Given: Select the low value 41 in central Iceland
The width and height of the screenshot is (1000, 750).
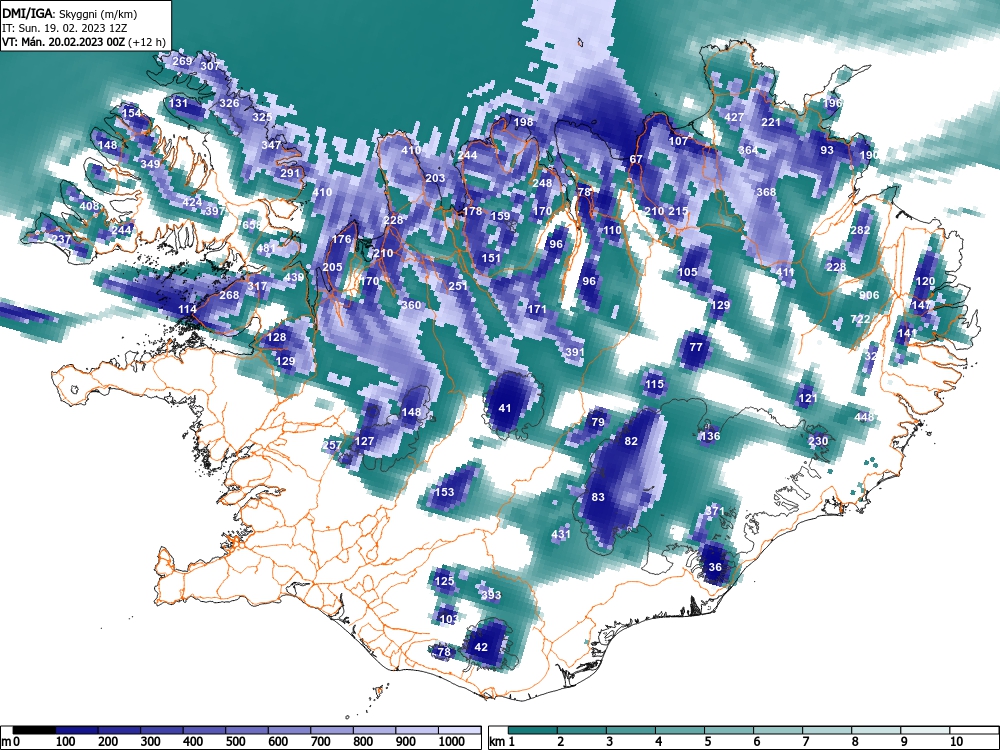Looking at the screenshot, I should tap(504, 408).
